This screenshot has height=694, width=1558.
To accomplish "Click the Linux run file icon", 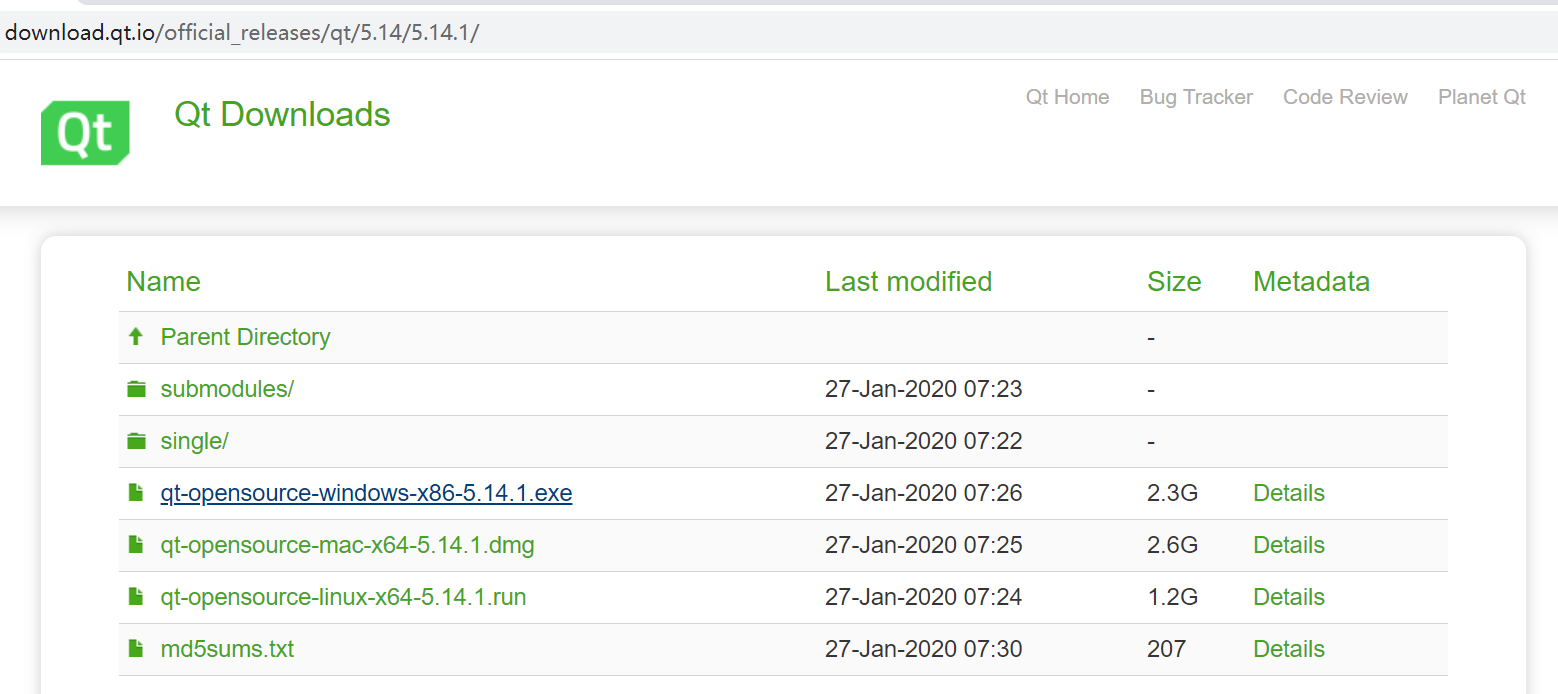I will [x=136, y=597].
